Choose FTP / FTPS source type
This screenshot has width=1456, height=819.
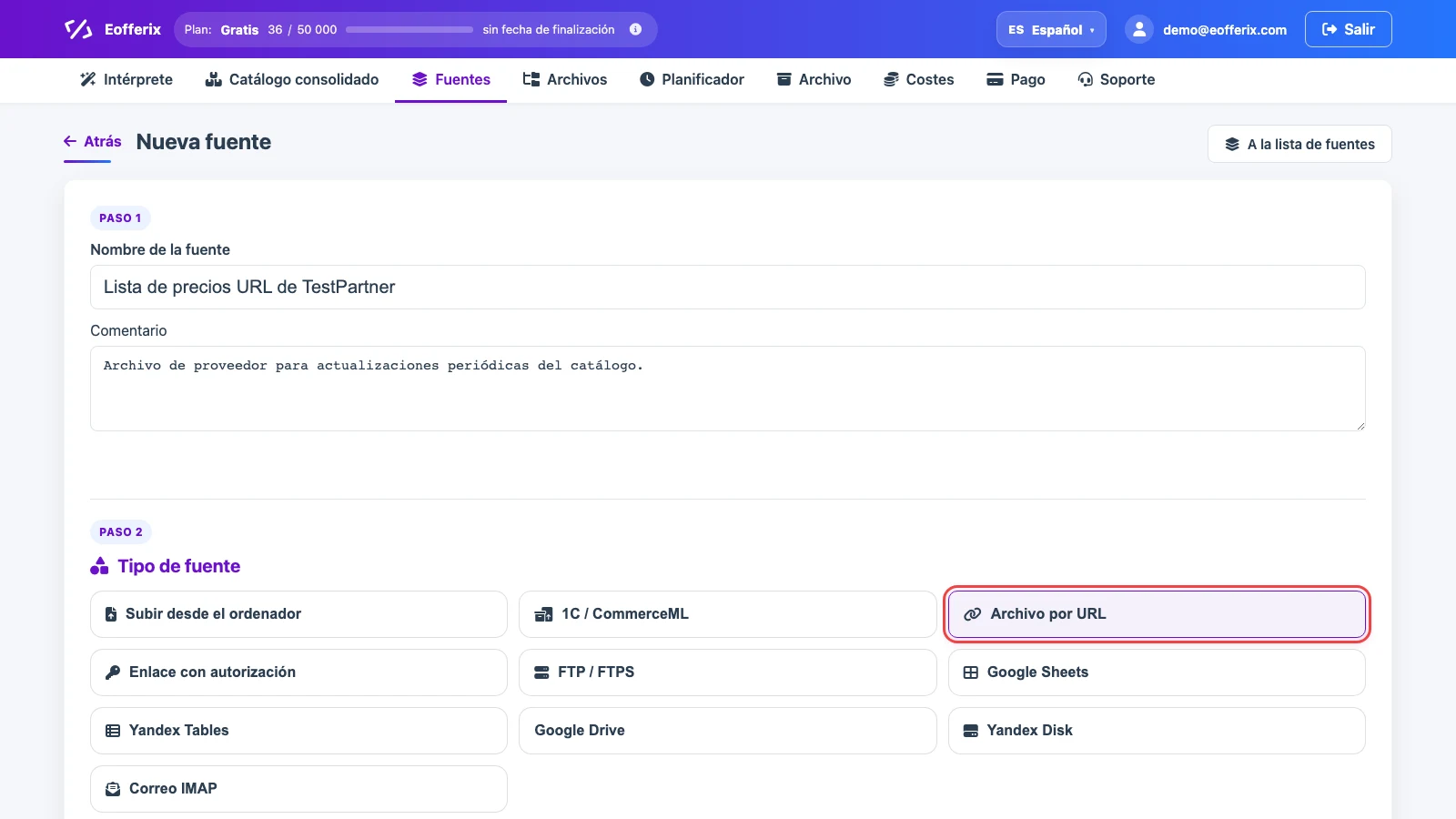(x=727, y=672)
